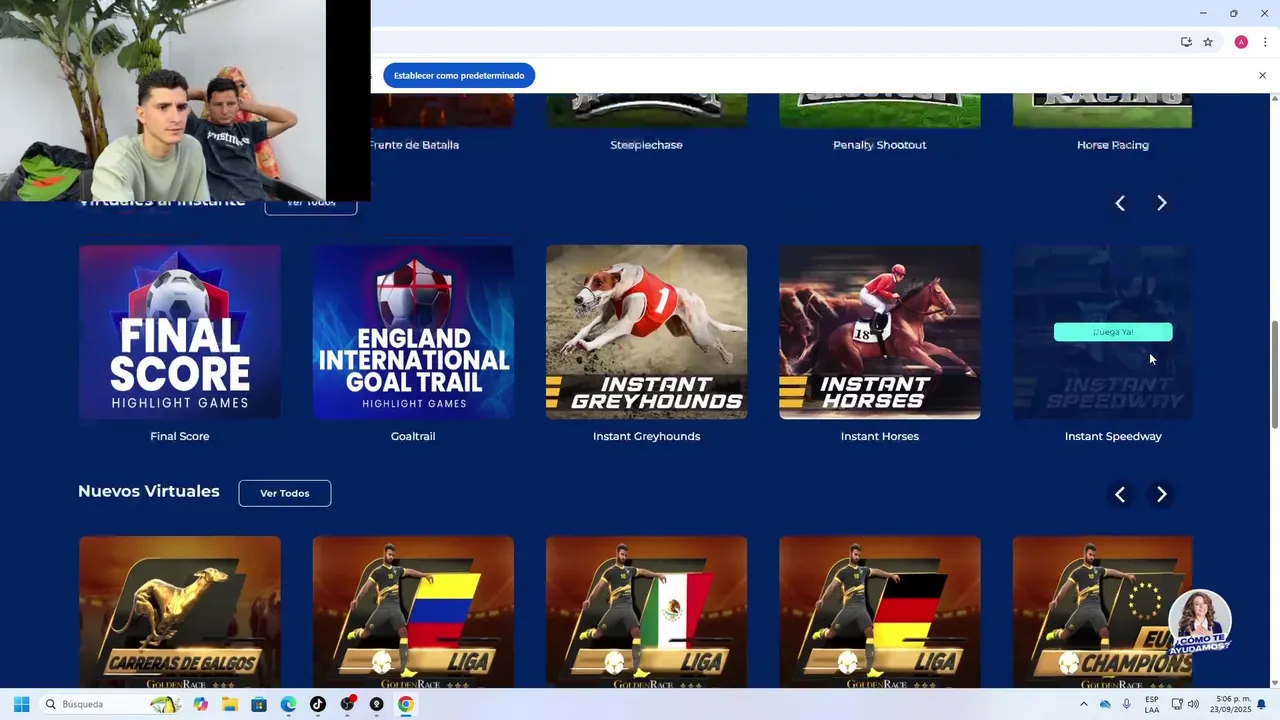1280x720 pixels.
Task: Open the clock showing 5:06 p. m.
Action: (1230, 704)
